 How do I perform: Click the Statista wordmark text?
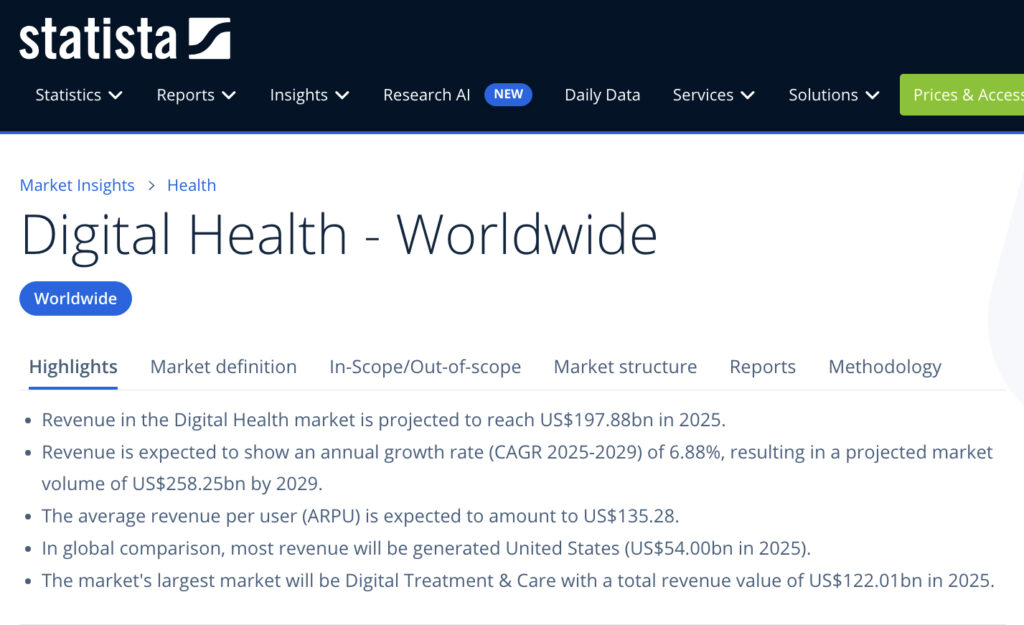click(x=98, y=39)
